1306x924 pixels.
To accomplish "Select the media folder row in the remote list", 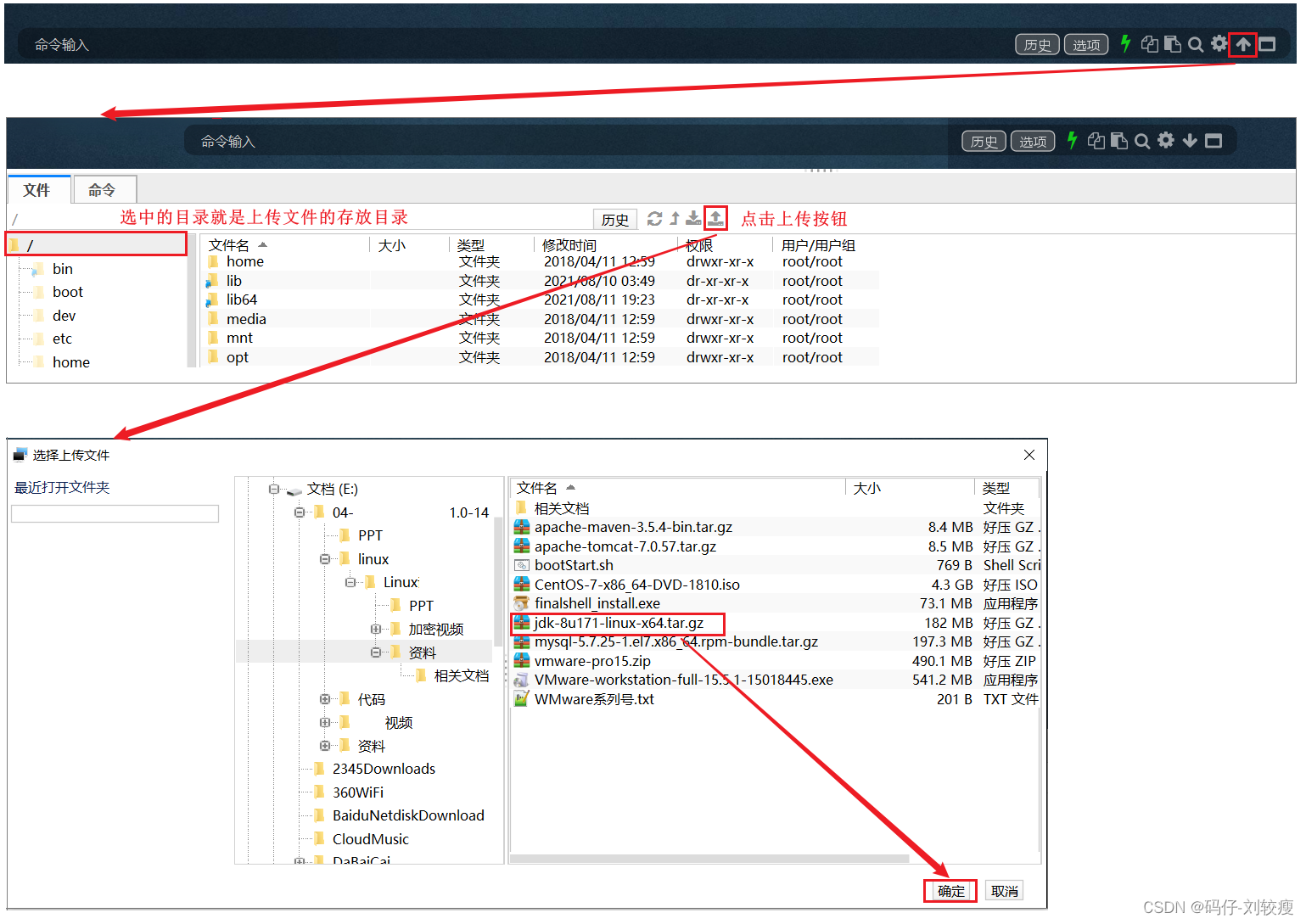I will 541,319.
